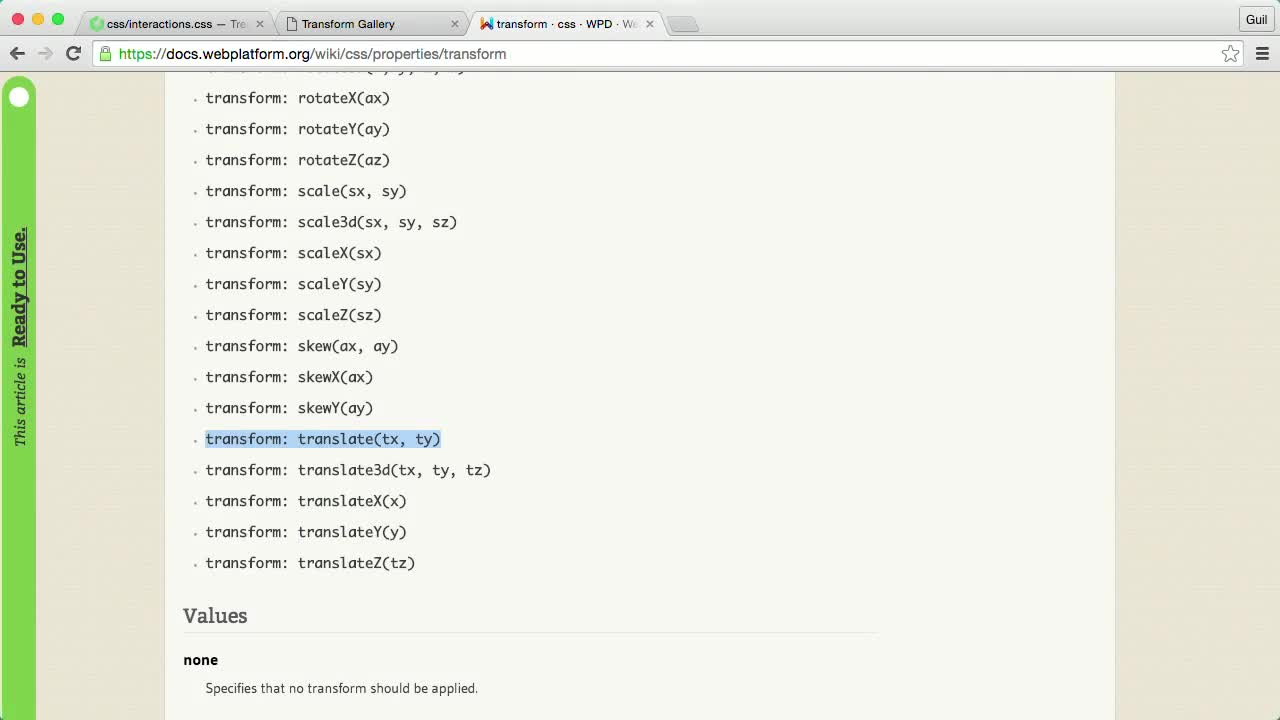
Task: Click the text transform: rotateX(ax)
Action: click(x=298, y=98)
